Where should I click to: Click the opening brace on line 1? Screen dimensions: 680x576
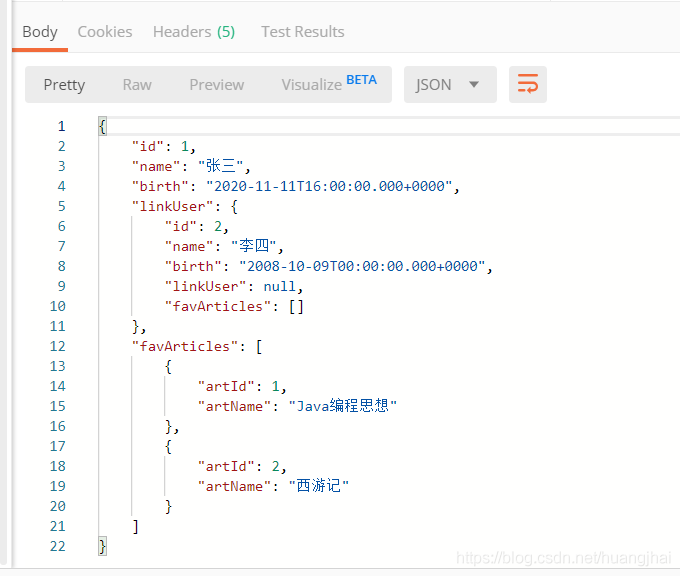(x=102, y=126)
